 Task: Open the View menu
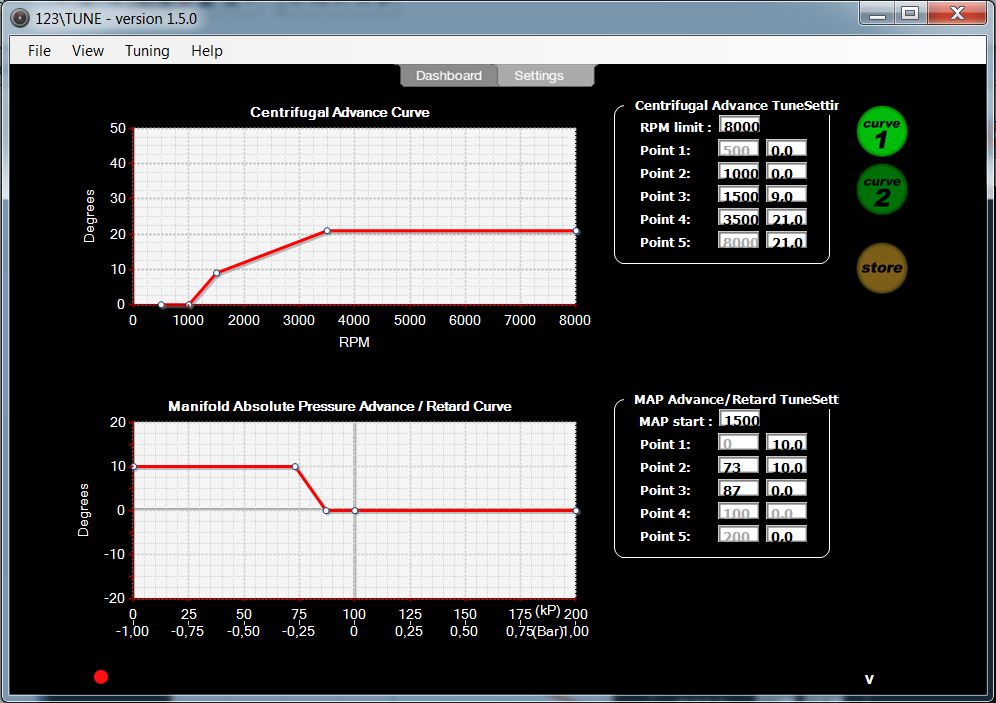click(88, 51)
